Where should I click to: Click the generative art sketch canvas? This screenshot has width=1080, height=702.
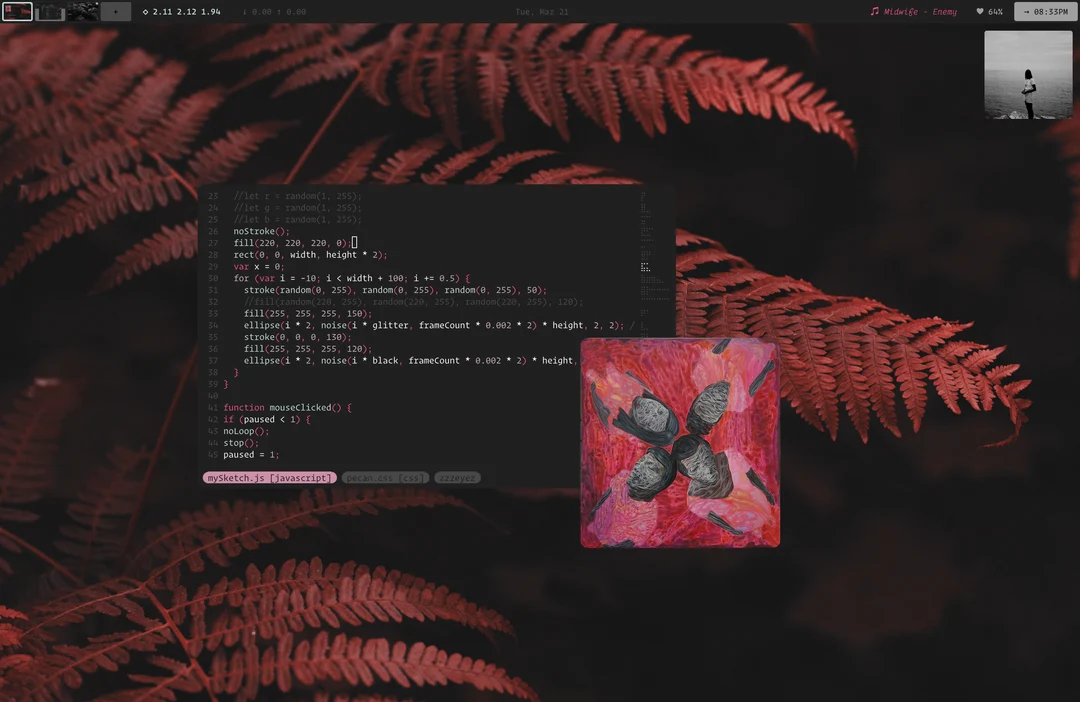pyautogui.click(x=679, y=442)
